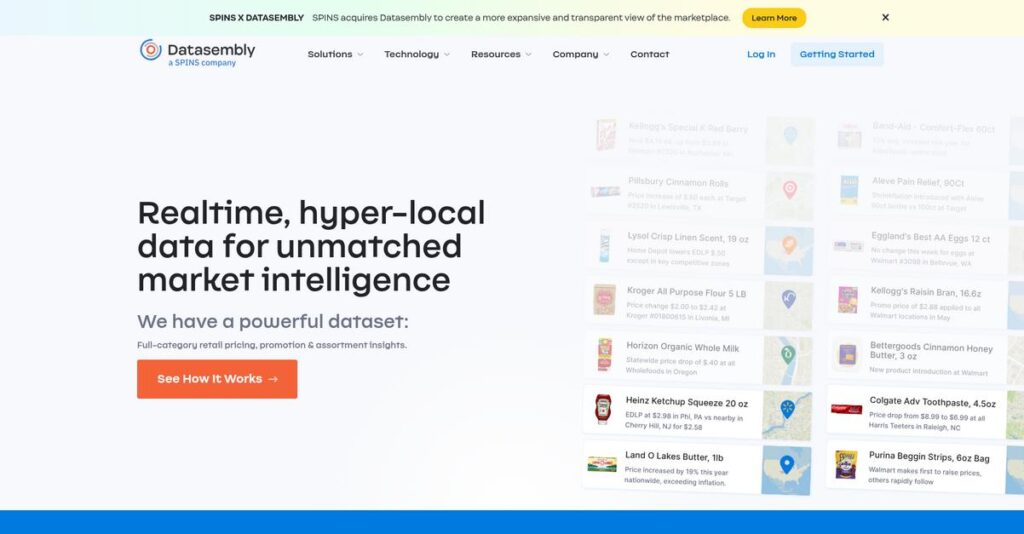Screen dimensions: 1024x534
Task: Click 'Kroger All Purpose Flour 5 LB' title
Action: (x=686, y=292)
